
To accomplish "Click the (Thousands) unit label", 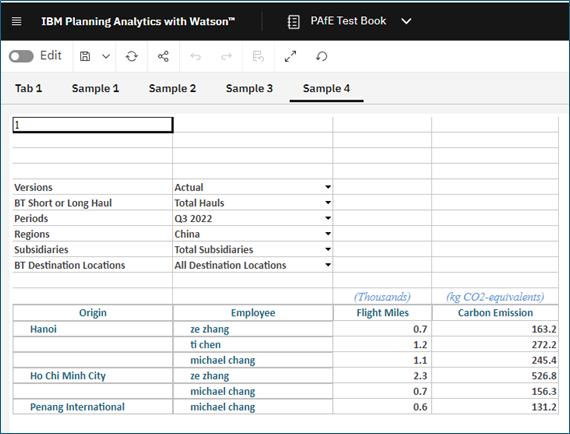I will point(382,297).
